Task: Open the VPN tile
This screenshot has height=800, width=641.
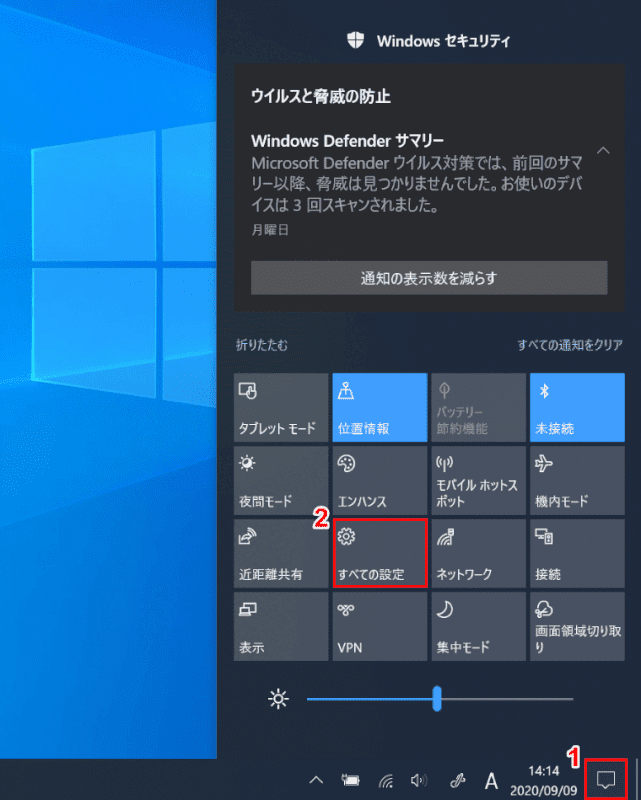Action: coord(380,627)
